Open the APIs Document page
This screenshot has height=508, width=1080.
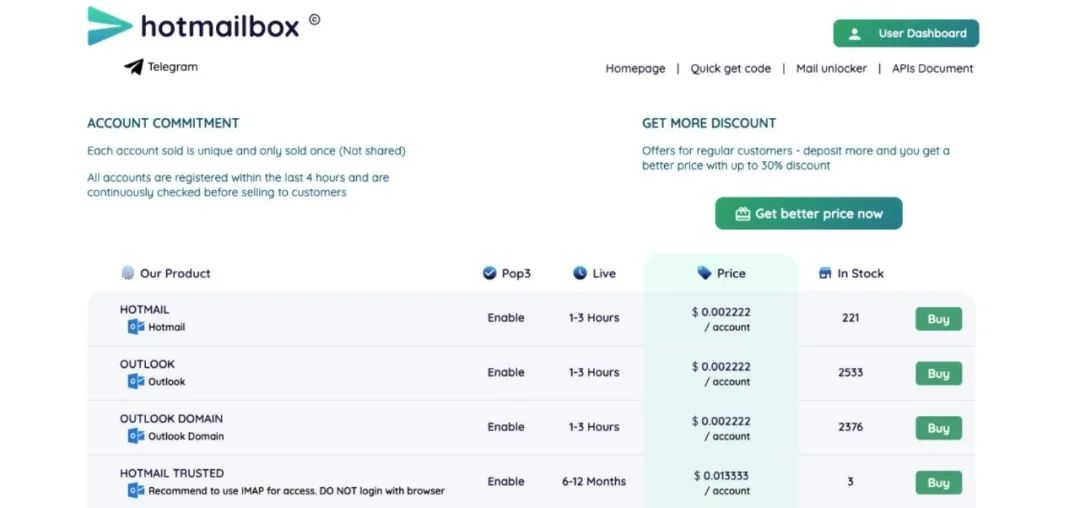coord(932,69)
